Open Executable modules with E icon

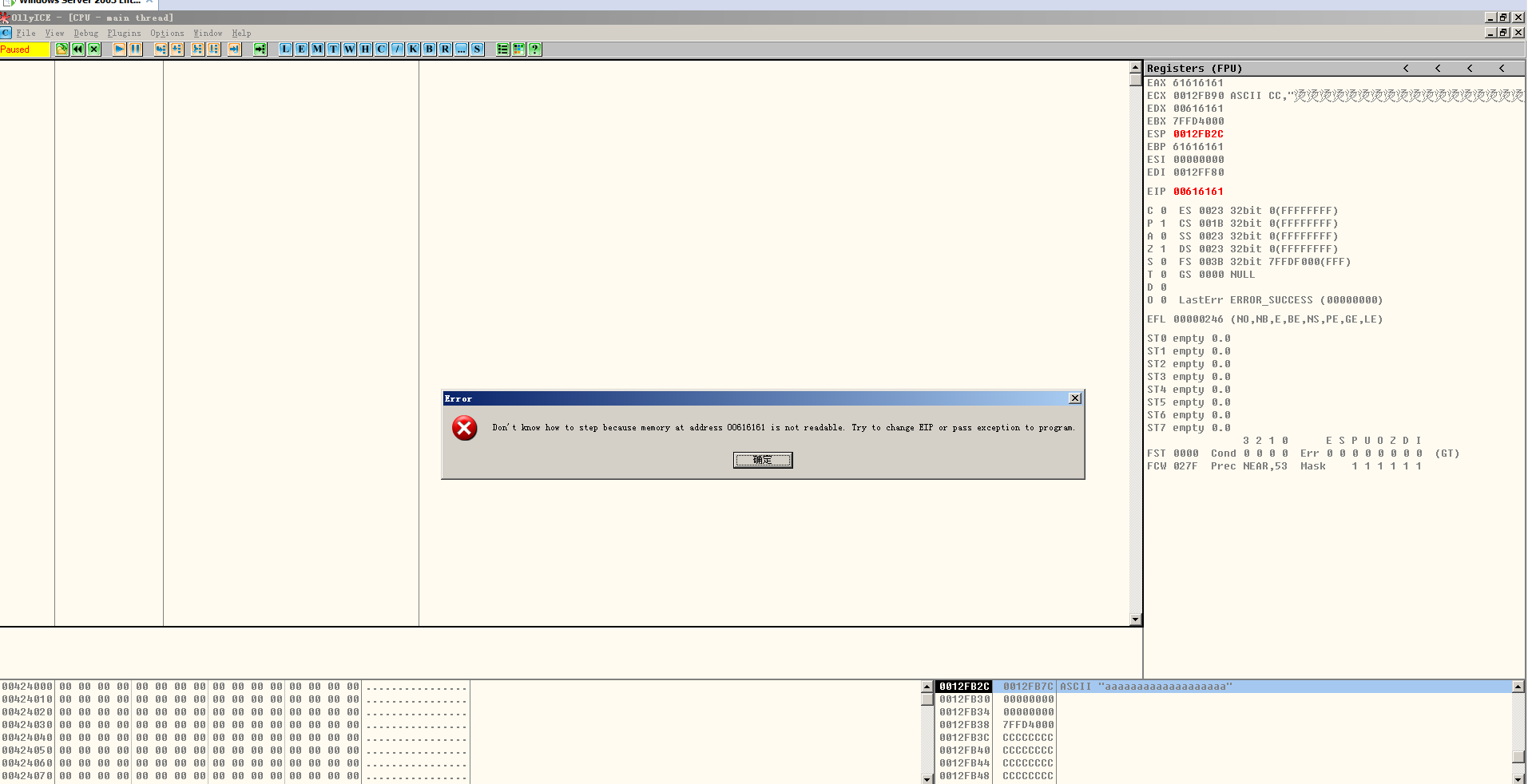(301, 49)
